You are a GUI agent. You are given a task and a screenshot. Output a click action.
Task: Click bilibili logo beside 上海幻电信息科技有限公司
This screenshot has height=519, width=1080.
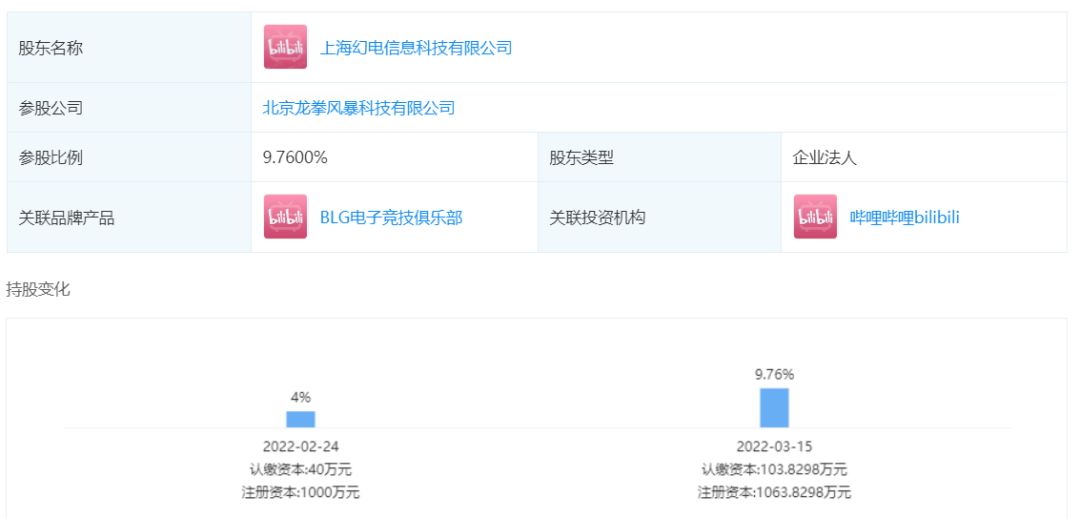(x=285, y=47)
